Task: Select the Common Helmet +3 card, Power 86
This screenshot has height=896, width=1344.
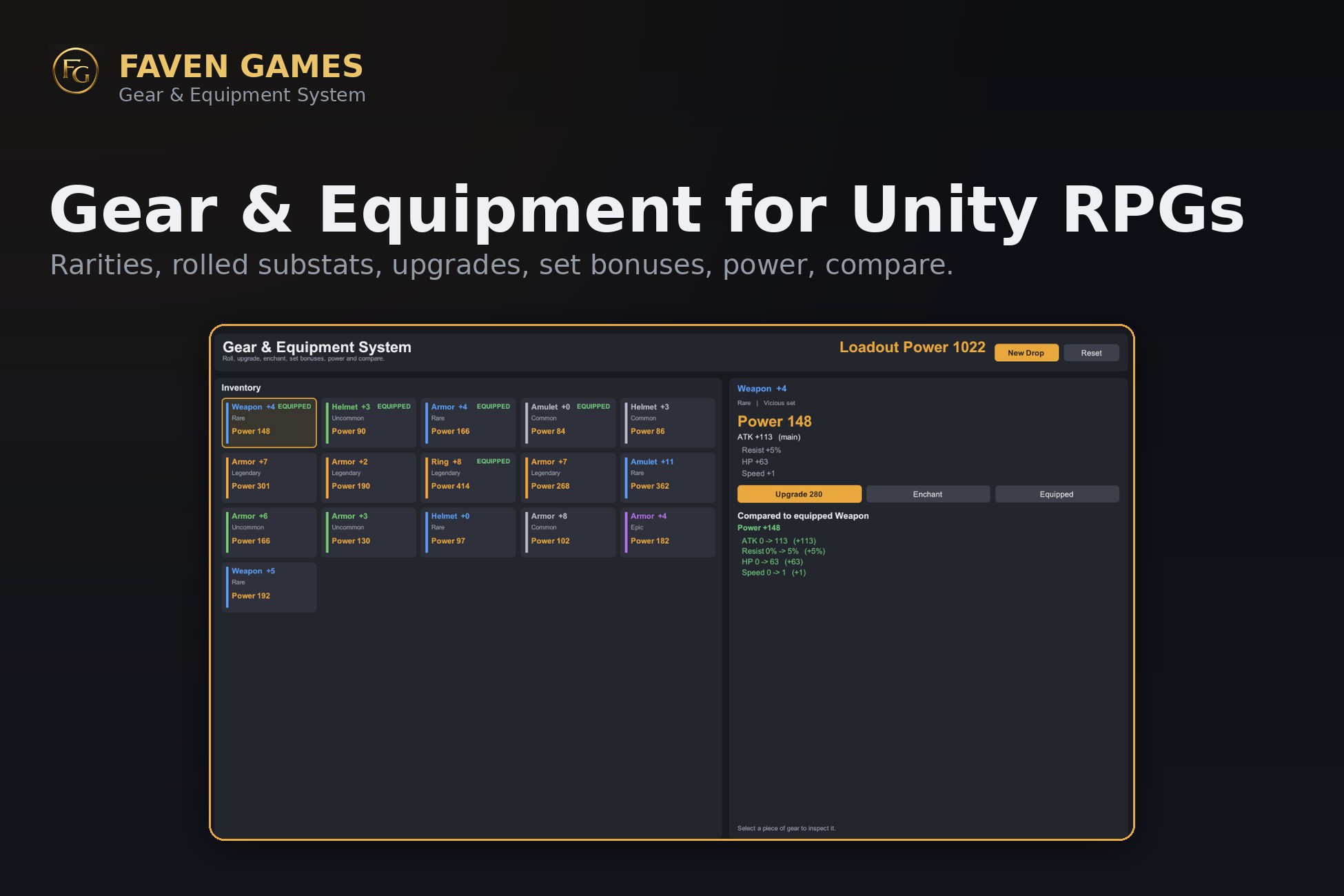Action: click(x=668, y=422)
